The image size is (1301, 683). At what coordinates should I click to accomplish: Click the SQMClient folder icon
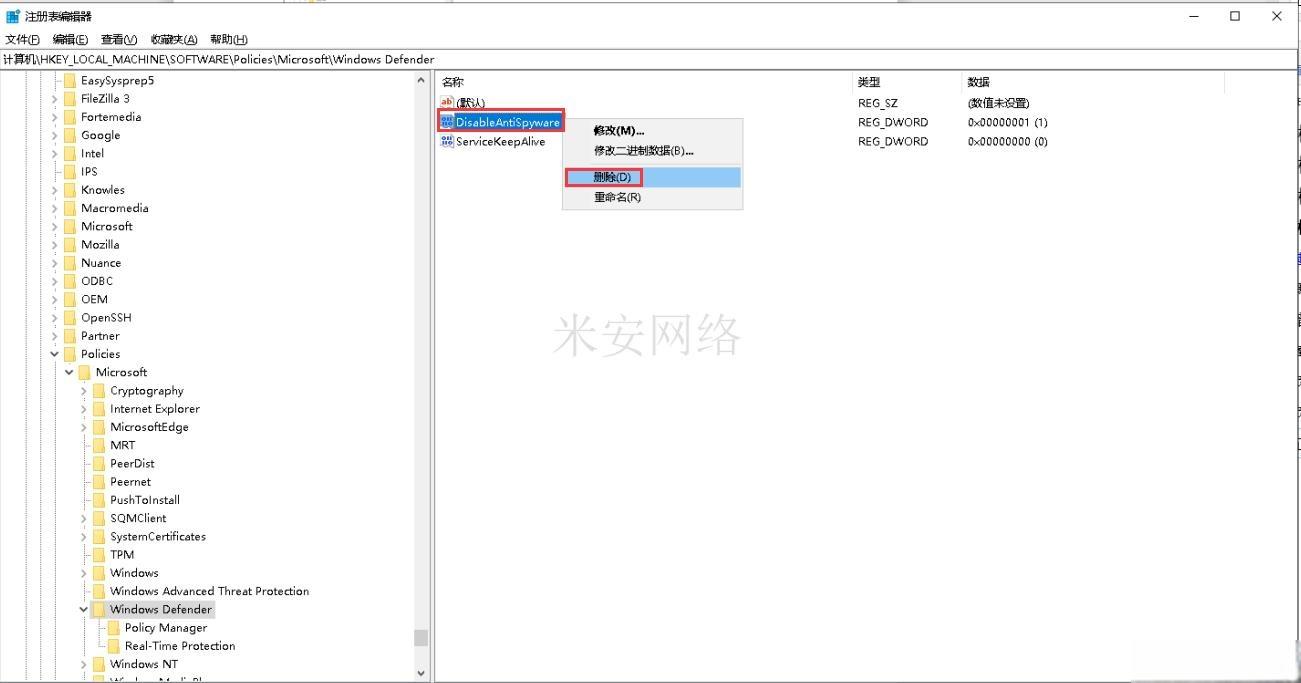pyautogui.click(x=99, y=518)
